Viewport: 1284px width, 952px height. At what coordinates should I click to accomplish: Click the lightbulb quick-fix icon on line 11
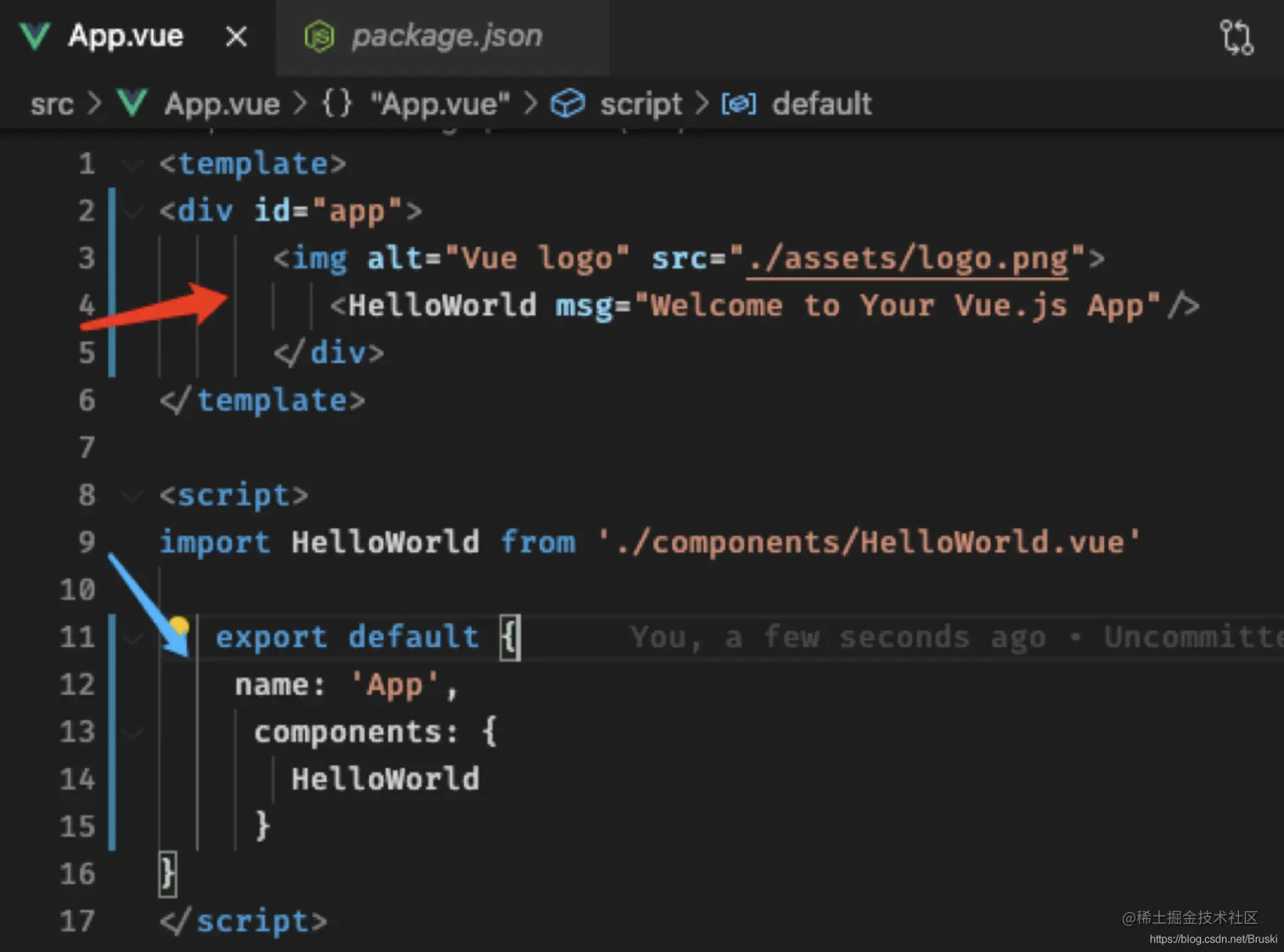(x=178, y=628)
